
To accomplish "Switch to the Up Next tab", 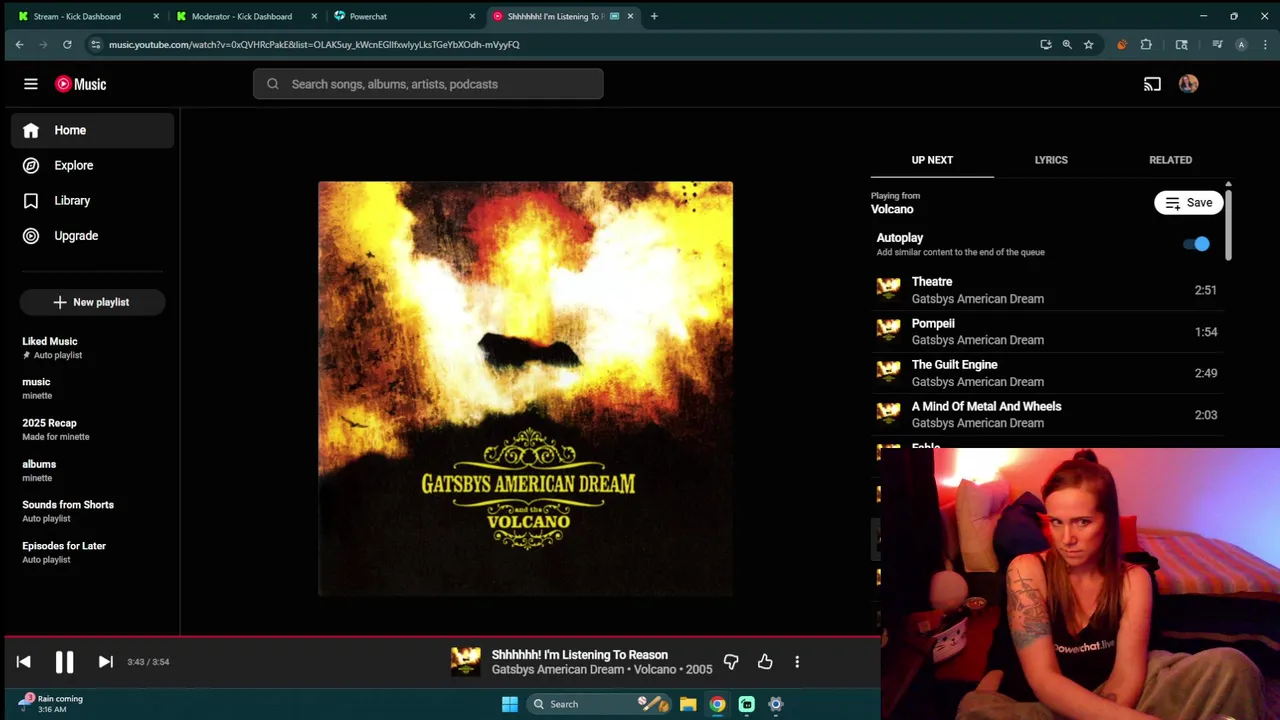I will click(x=932, y=160).
